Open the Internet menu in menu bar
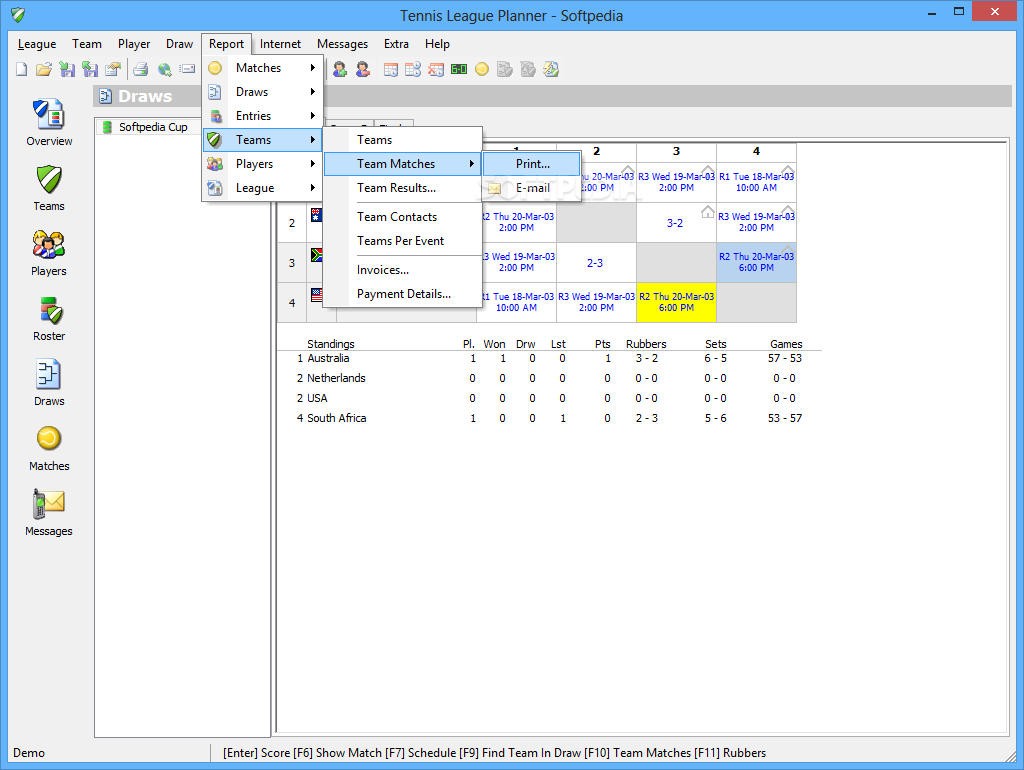Viewport: 1024px width, 770px height. pyautogui.click(x=280, y=44)
